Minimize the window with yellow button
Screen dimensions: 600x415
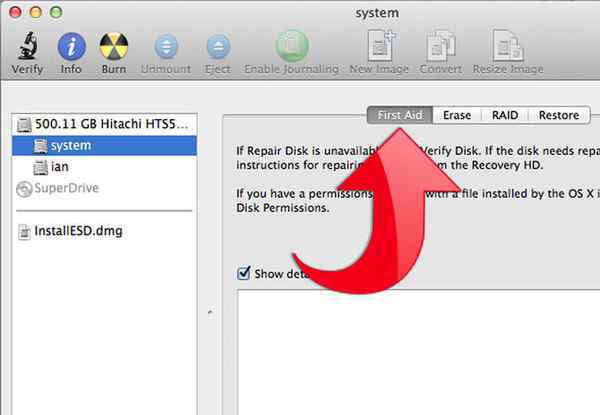click(36, 13)
